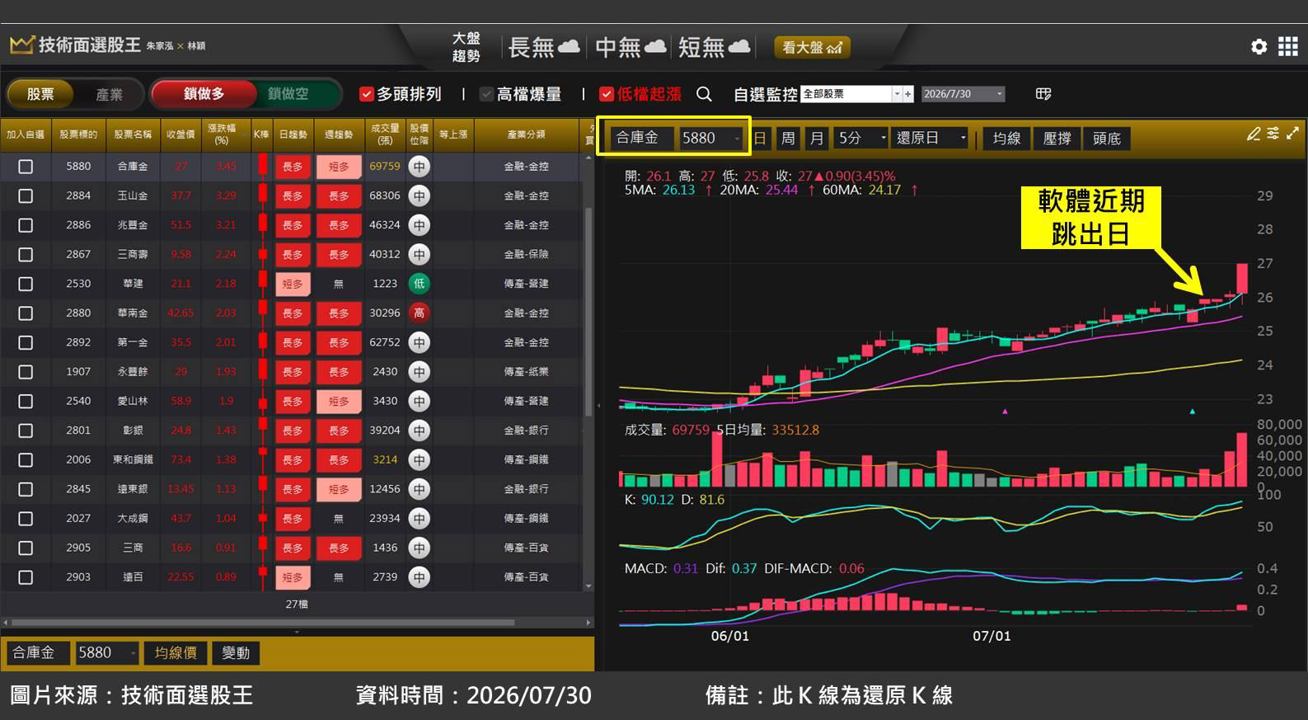1308x720 pixels.
Task: Click 變動 button
Action: point(236,653)
